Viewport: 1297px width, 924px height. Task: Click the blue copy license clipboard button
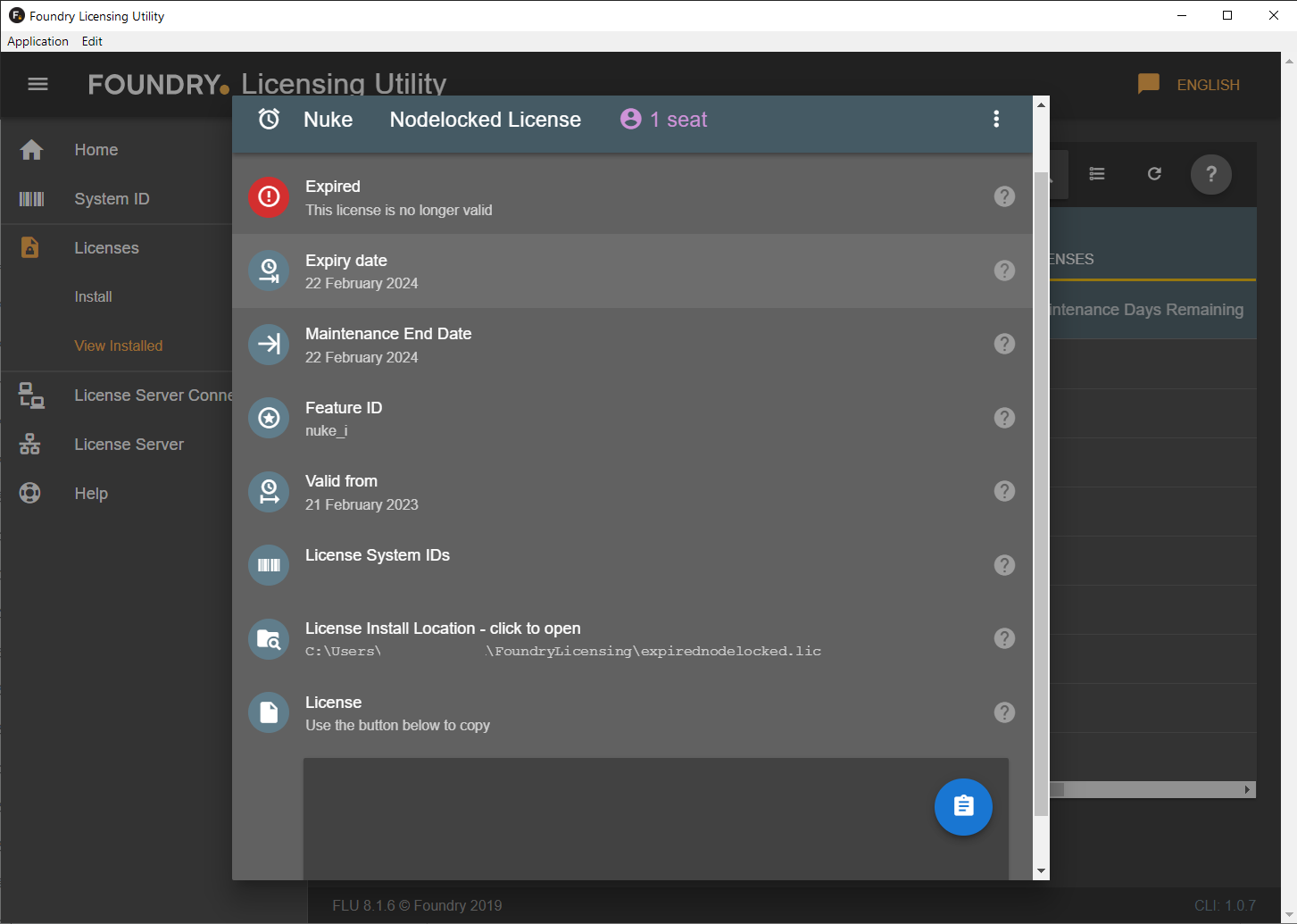pyautogui.click(x=962, y=807)
